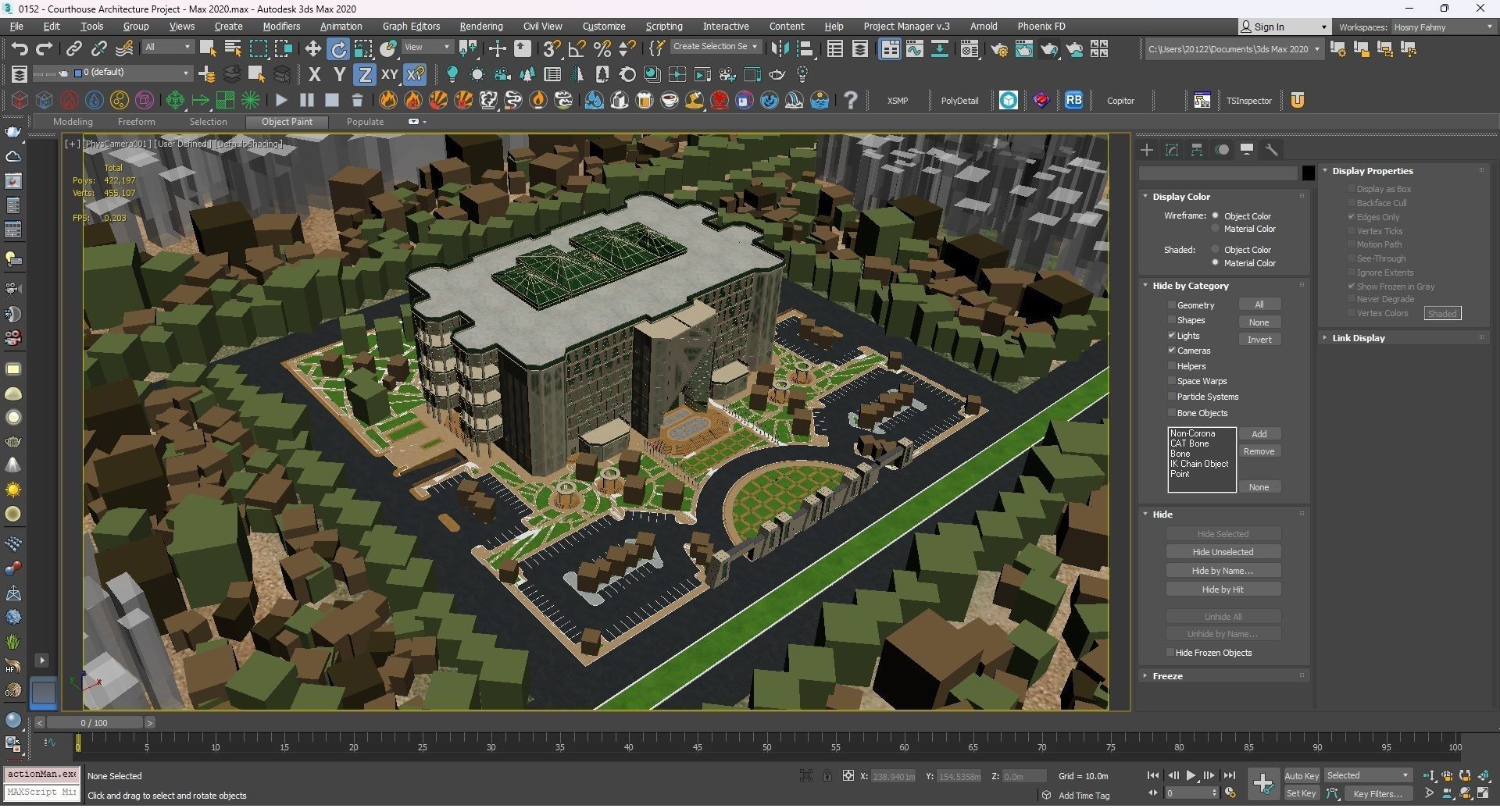Viewport: 1500px width, 812px height.
Task: Restrict transform to Z axis
Action: pos(365,75)
